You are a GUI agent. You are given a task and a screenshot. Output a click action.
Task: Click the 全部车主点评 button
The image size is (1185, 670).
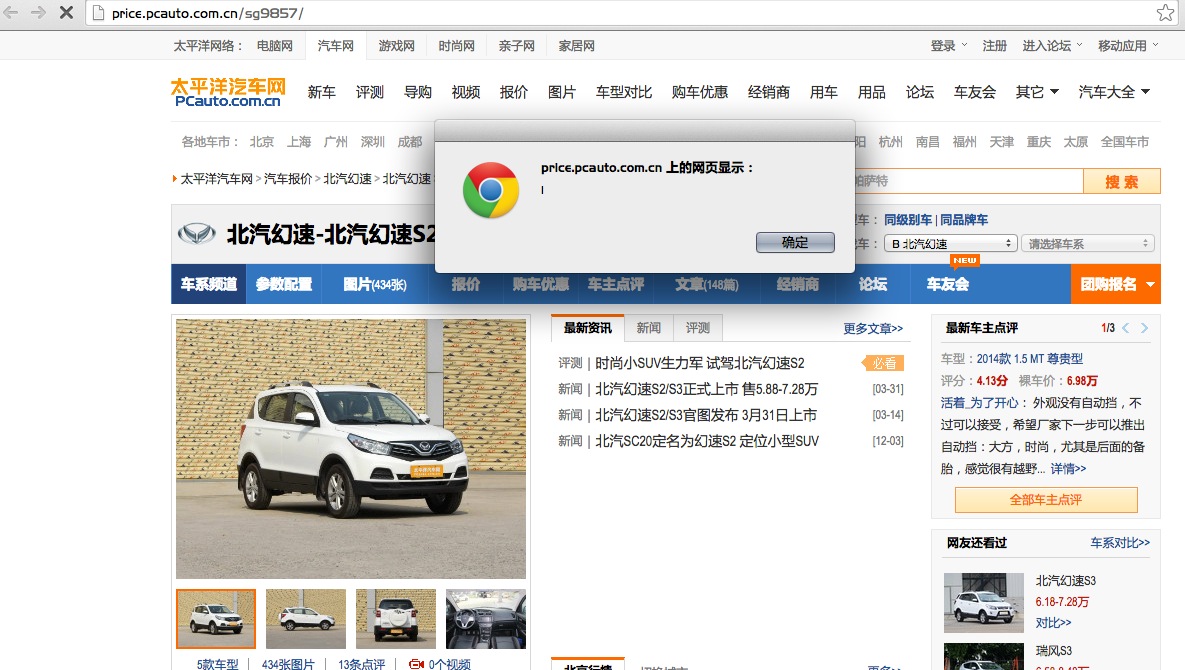click(x=1046, y=500)
